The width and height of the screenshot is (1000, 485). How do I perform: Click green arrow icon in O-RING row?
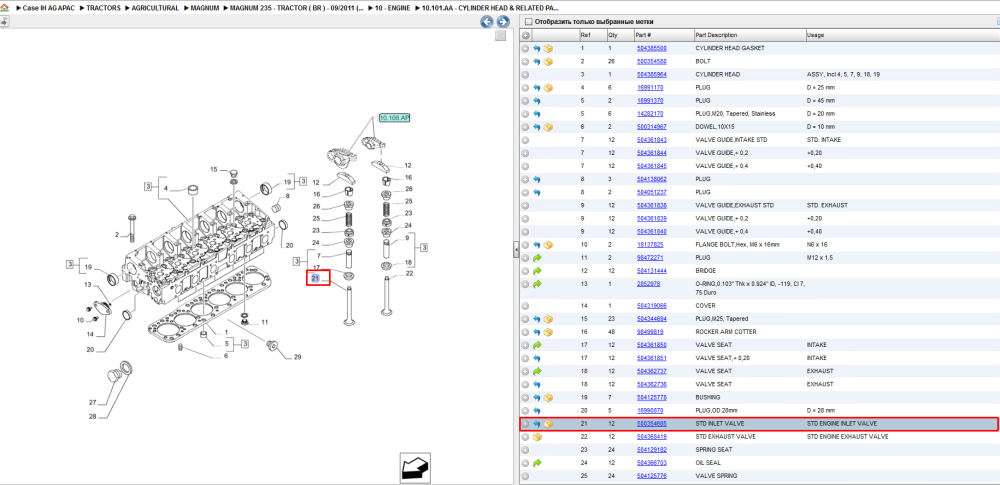click(537, 284)
